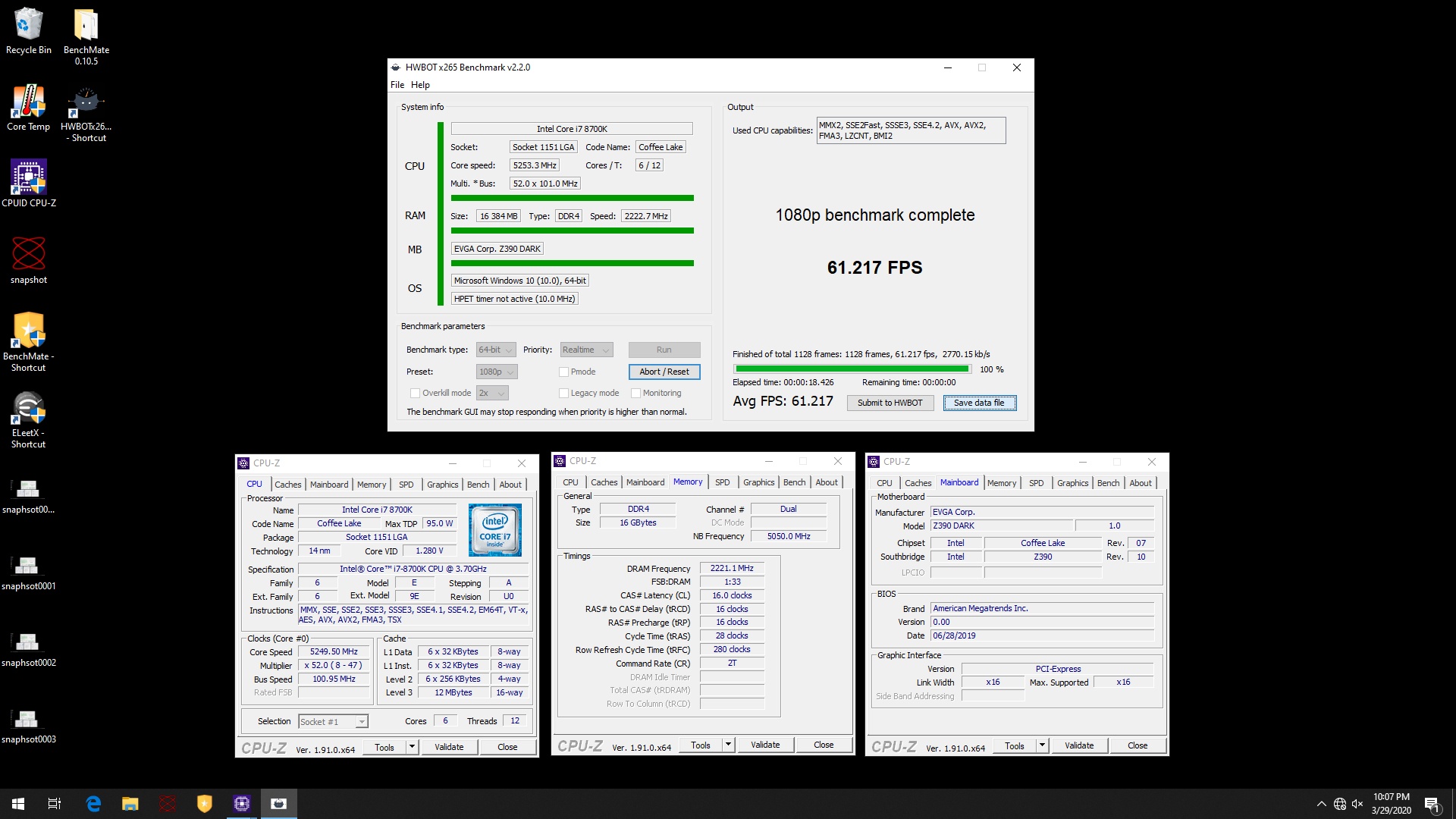Open Microsoft Edge from the taskbar

tap(93, 804)
